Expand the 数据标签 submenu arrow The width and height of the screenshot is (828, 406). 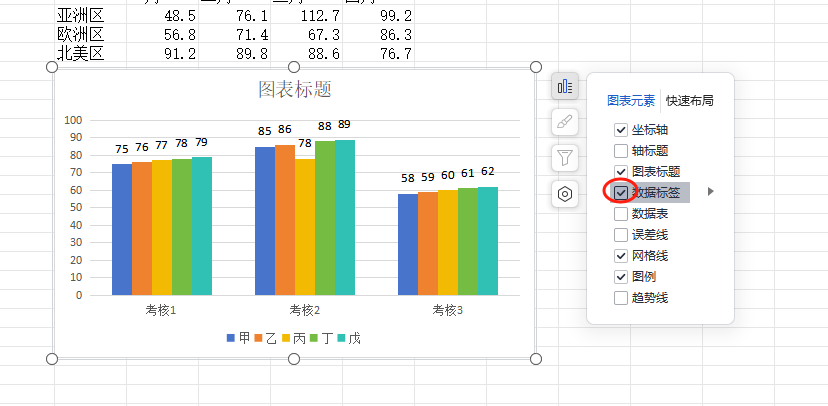711,192
